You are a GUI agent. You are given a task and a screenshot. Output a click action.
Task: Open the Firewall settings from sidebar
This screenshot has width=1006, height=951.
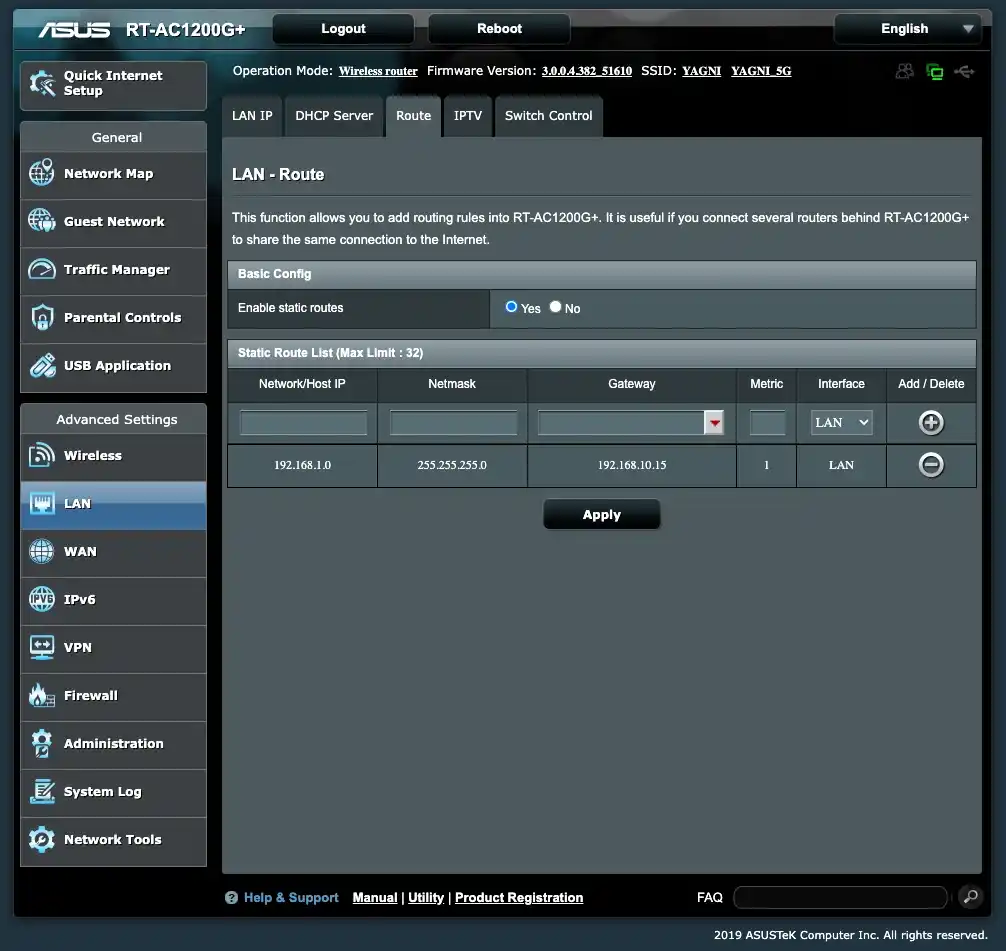pyautogui.click(x=91, y=696)
